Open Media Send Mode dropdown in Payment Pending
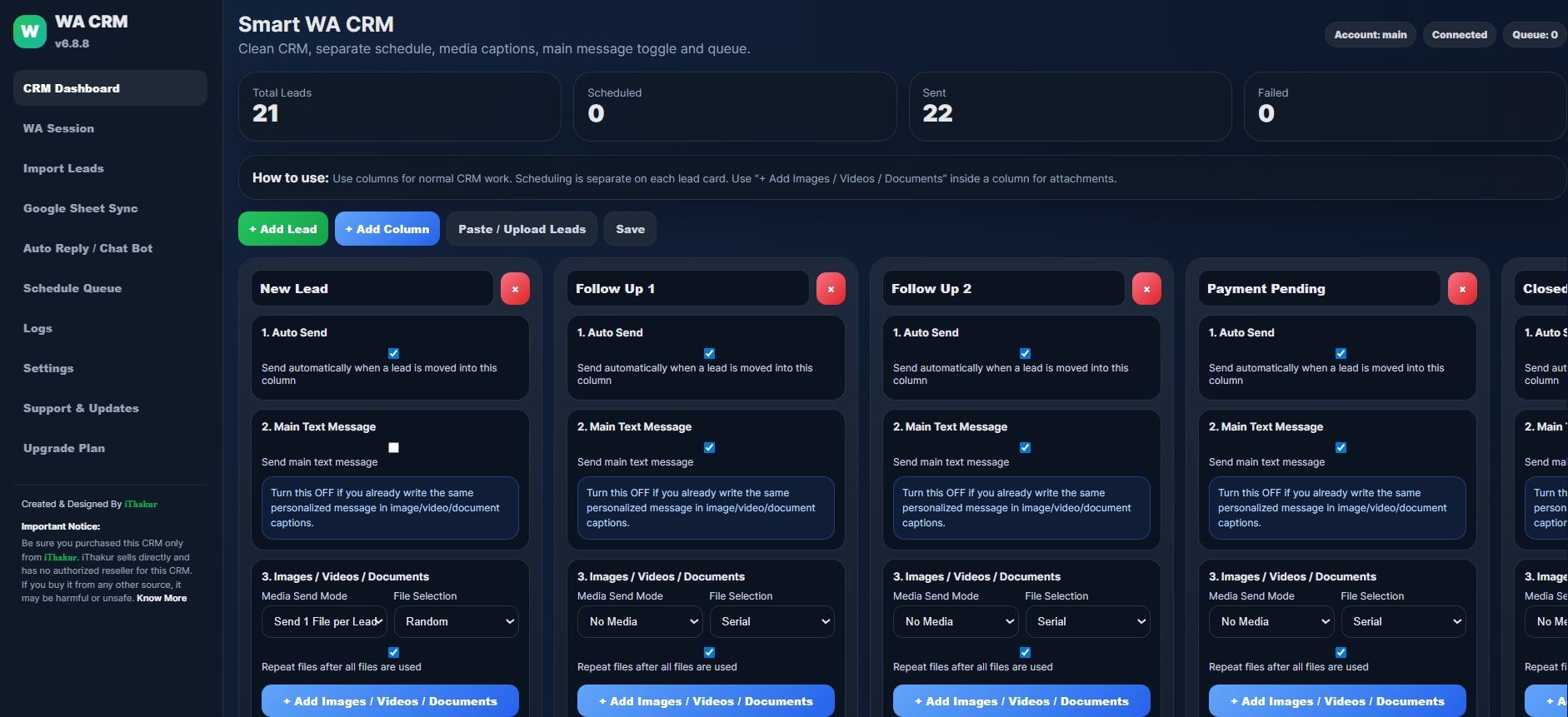The image size is (1568, 717). coord(1271,621)
